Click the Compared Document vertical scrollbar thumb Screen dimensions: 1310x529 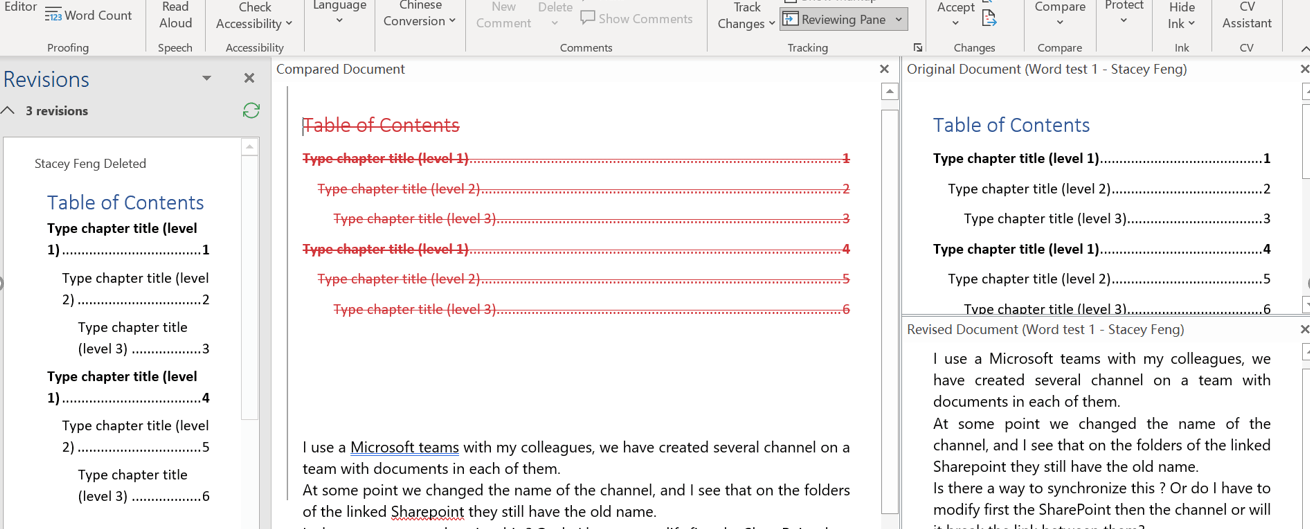[x=890, y=310]
